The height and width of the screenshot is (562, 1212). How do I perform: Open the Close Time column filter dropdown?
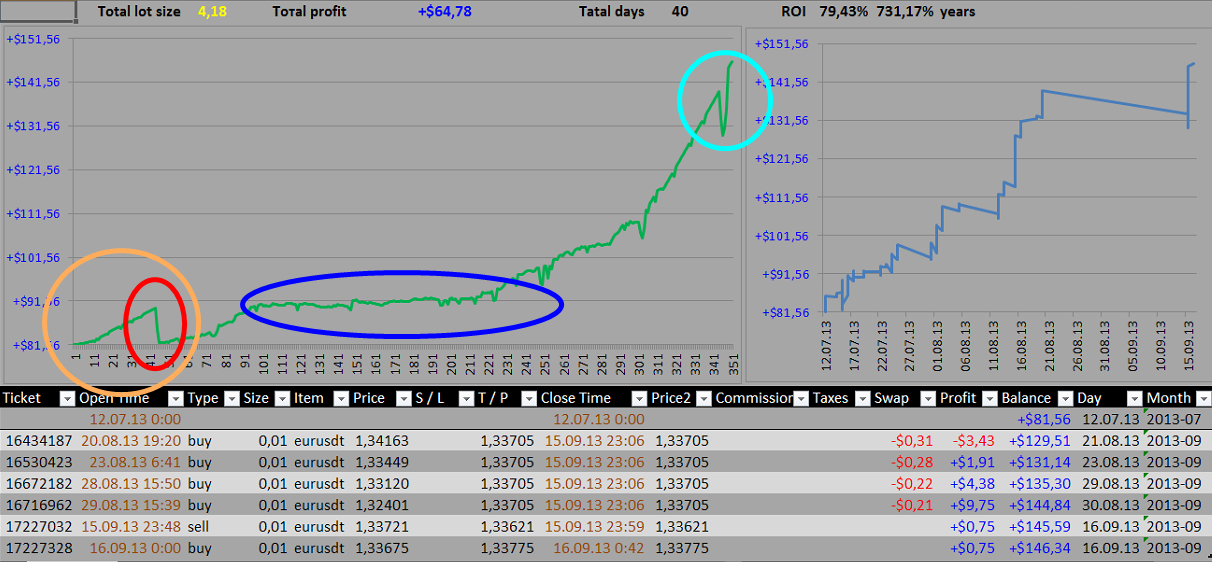coord(639,398)
